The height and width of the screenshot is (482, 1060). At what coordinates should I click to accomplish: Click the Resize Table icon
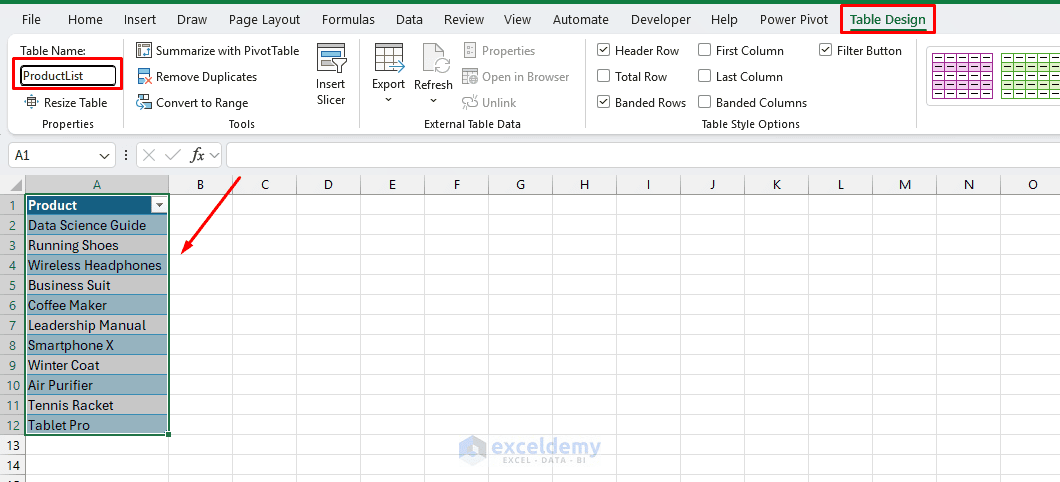click(32, 103)
